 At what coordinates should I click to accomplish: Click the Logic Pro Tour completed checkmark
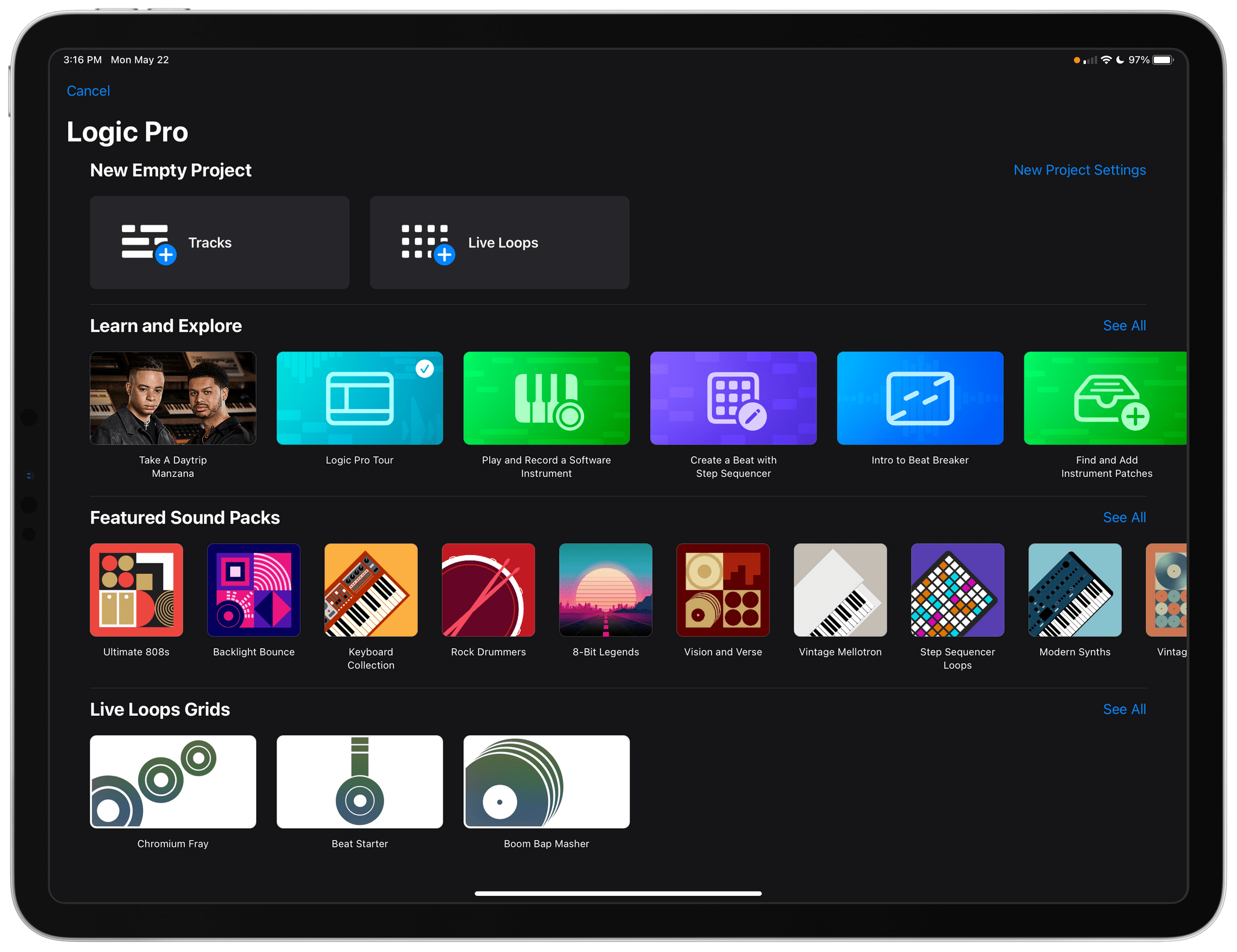click(x=425, y=368)
